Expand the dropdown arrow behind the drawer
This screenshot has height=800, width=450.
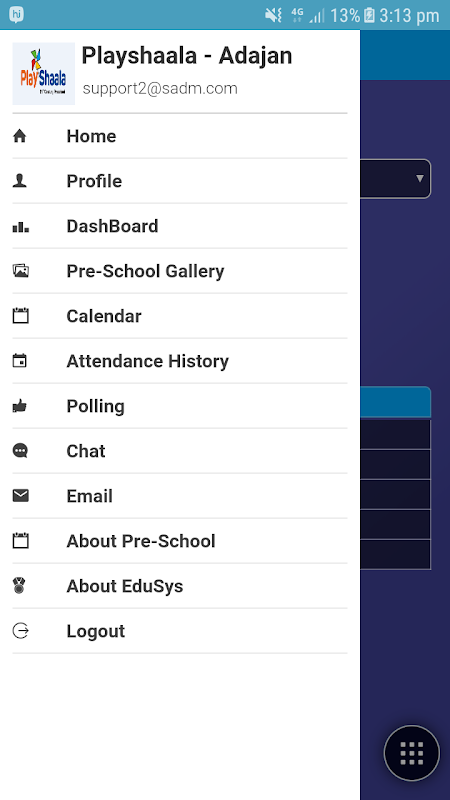[420, 179]
